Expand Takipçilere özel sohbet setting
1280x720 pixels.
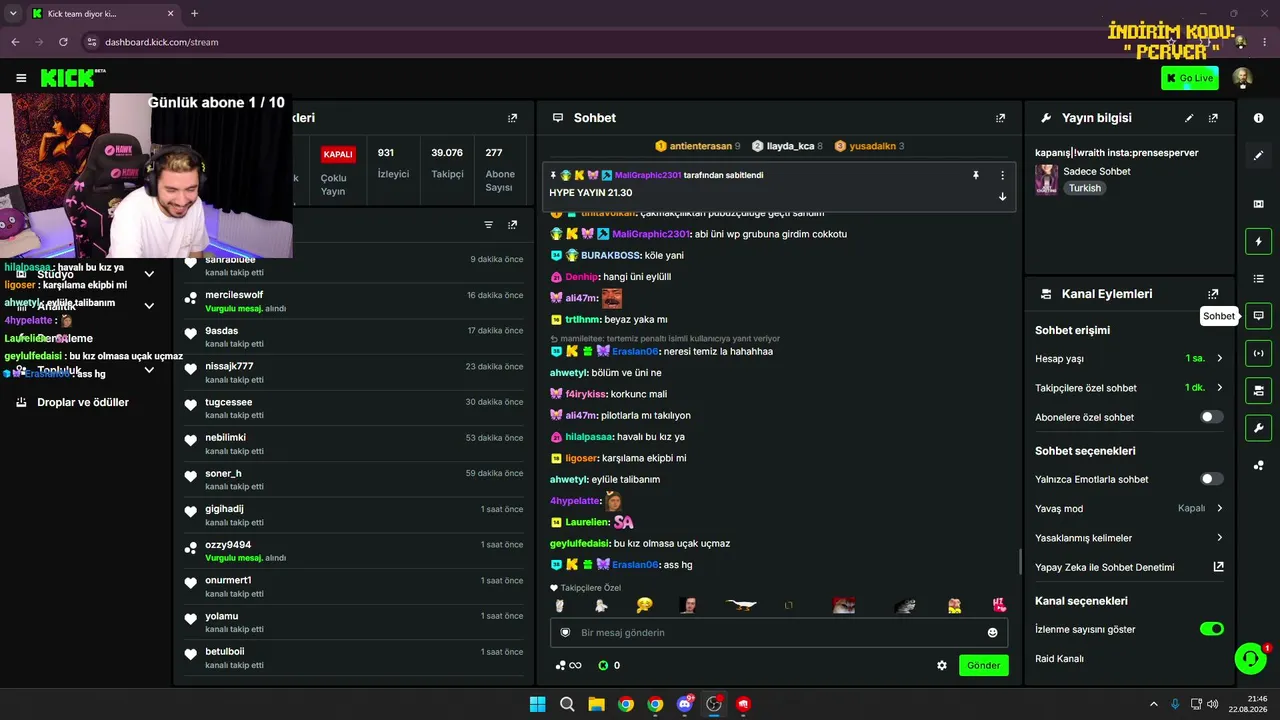click(x=1129, y=387)
